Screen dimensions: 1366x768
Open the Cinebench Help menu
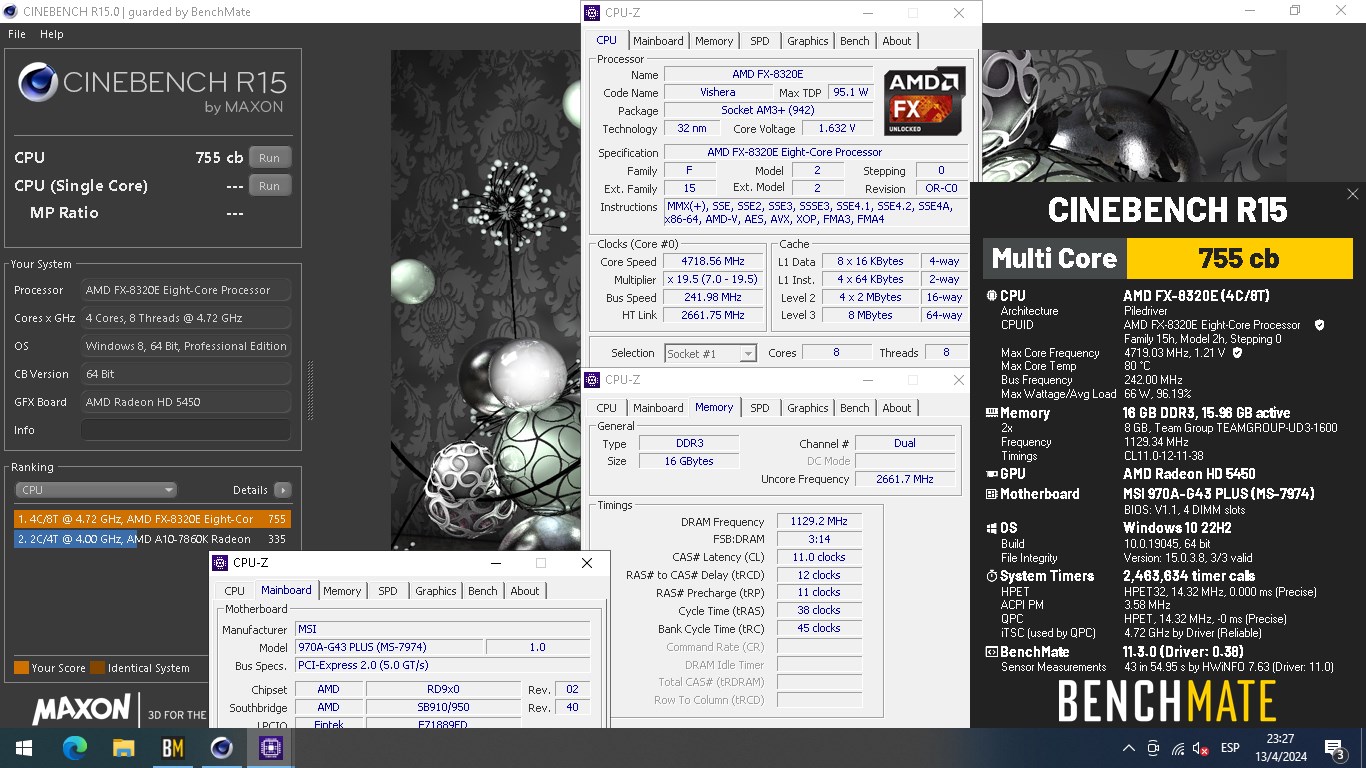click(51, 34)
